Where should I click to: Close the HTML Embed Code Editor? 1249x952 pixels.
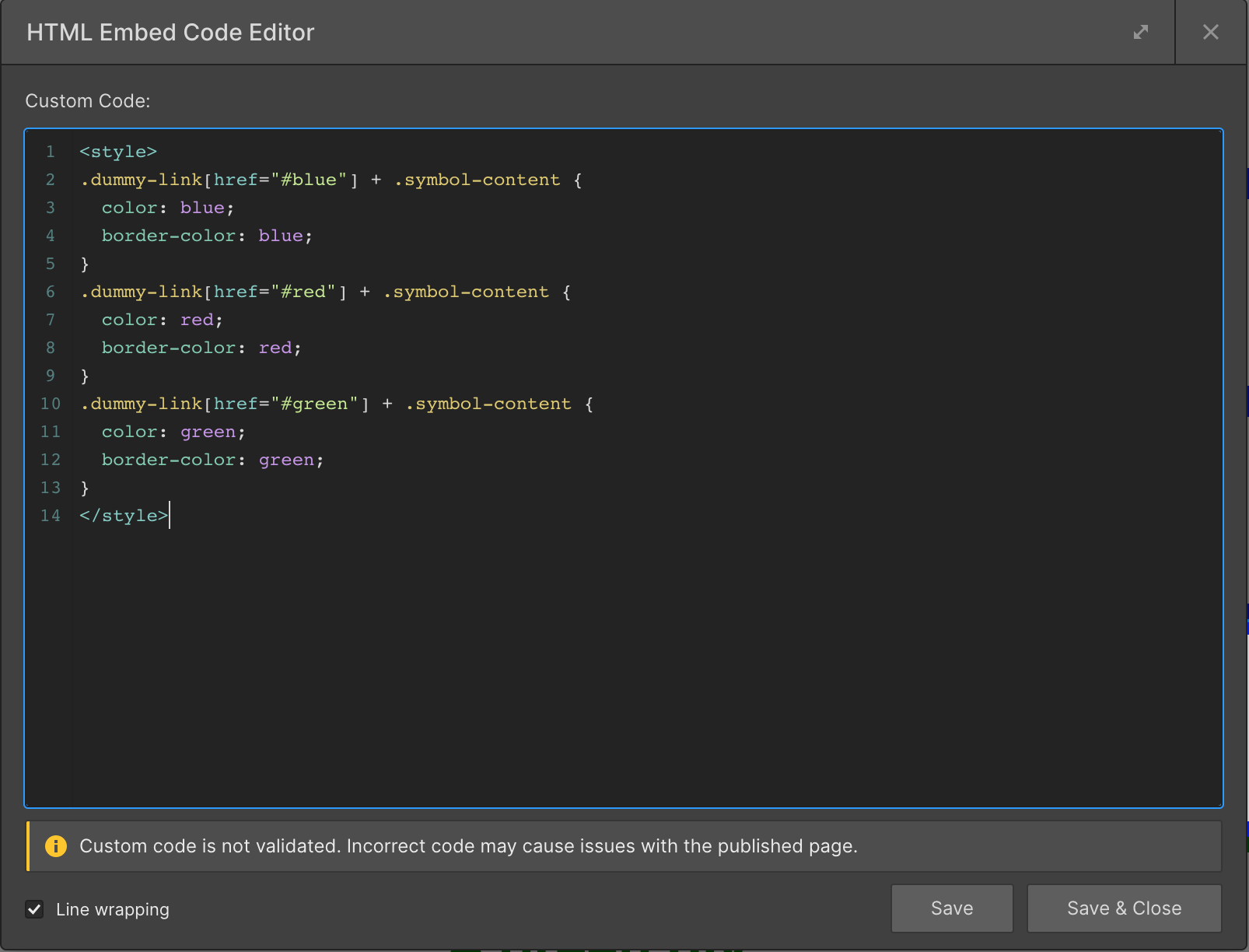pyautogui.click(x=1211, y=32)
